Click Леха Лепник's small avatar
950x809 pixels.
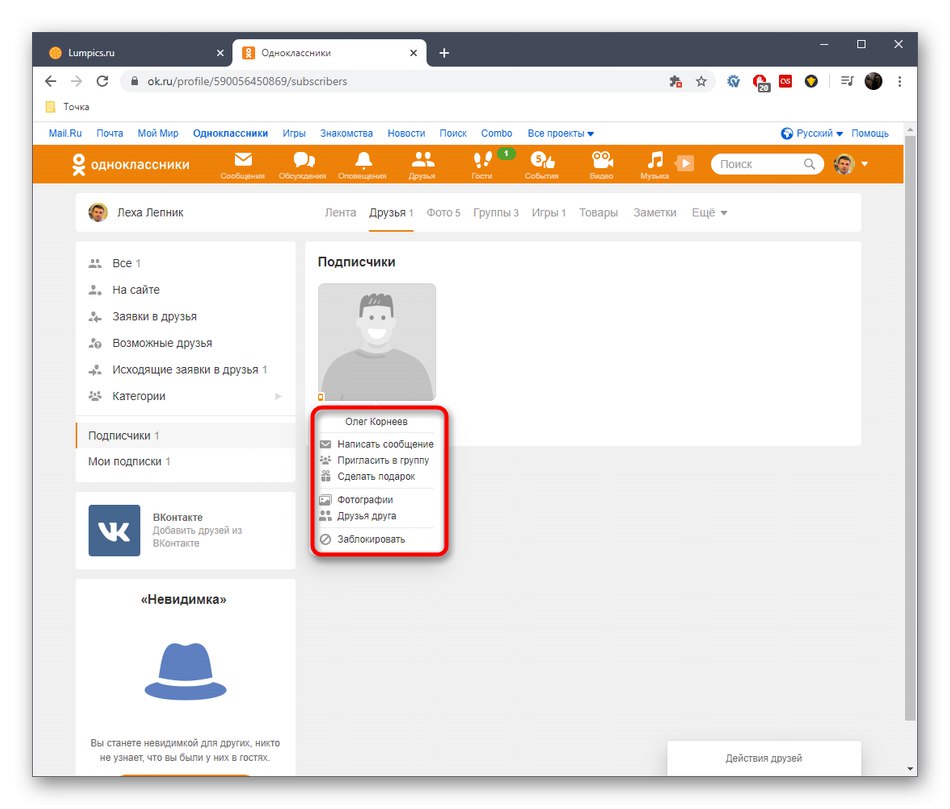coord(98,213)
